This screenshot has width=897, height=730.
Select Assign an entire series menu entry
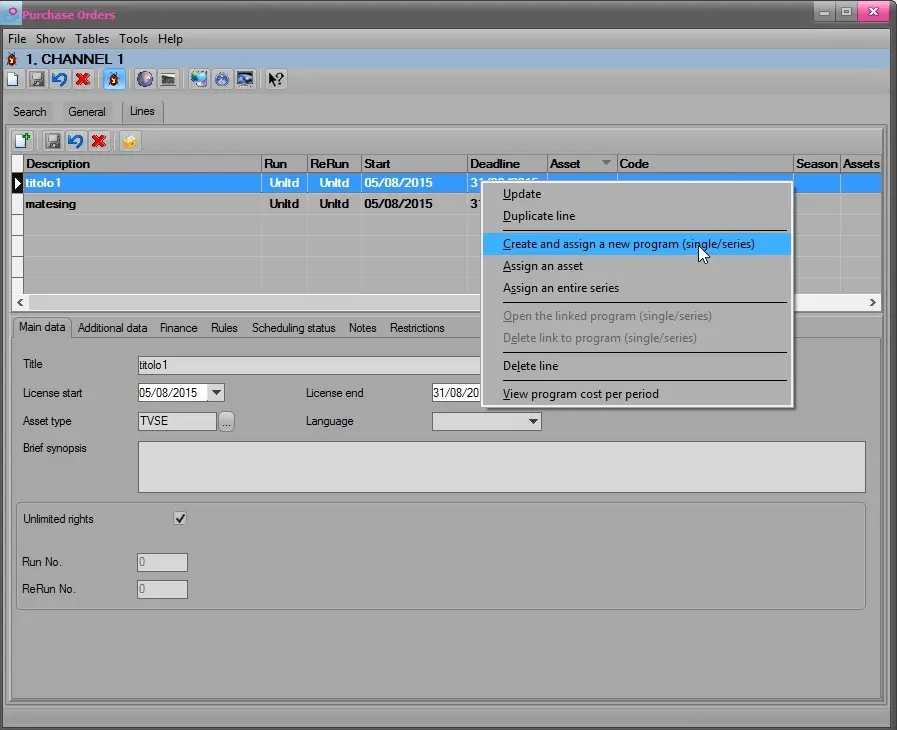tap(560, 288)
